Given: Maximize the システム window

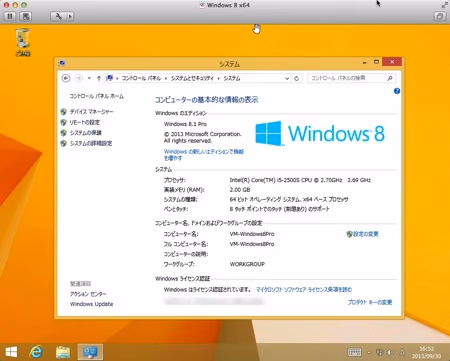Looking at the screenshot, I should pyautogui.click(x=376, y=62).
